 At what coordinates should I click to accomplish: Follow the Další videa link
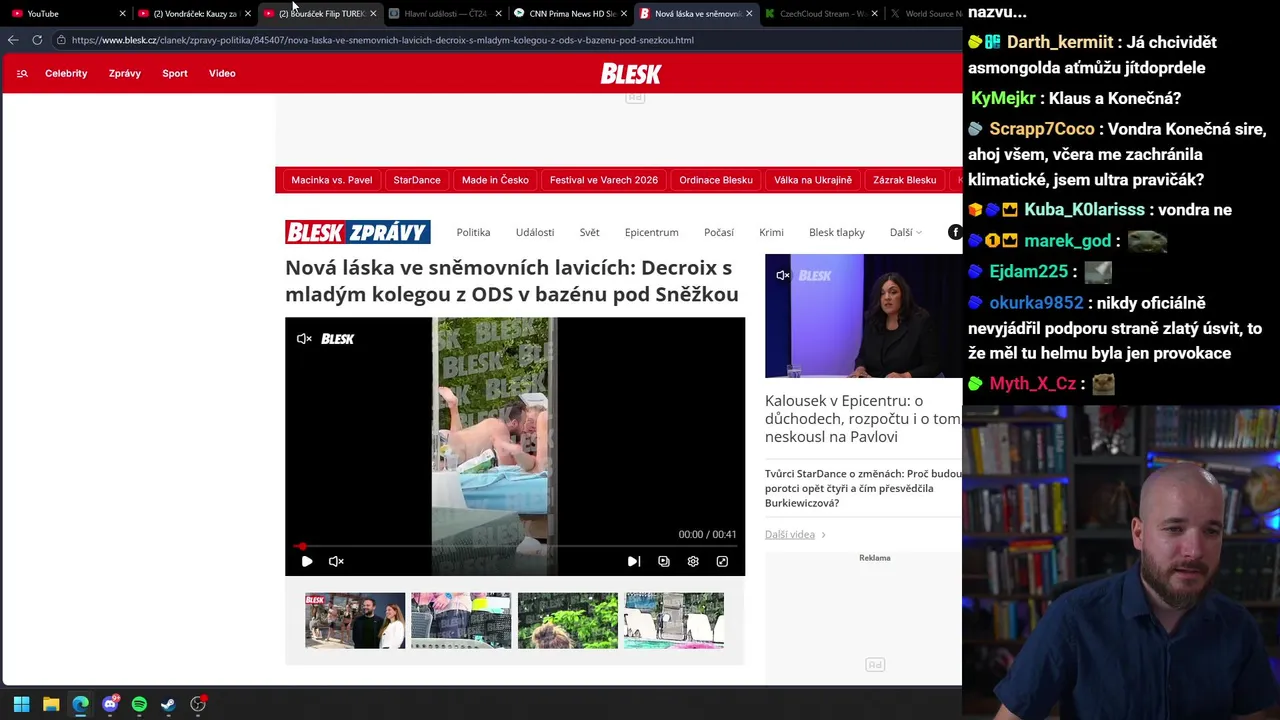tap(795, 534)
